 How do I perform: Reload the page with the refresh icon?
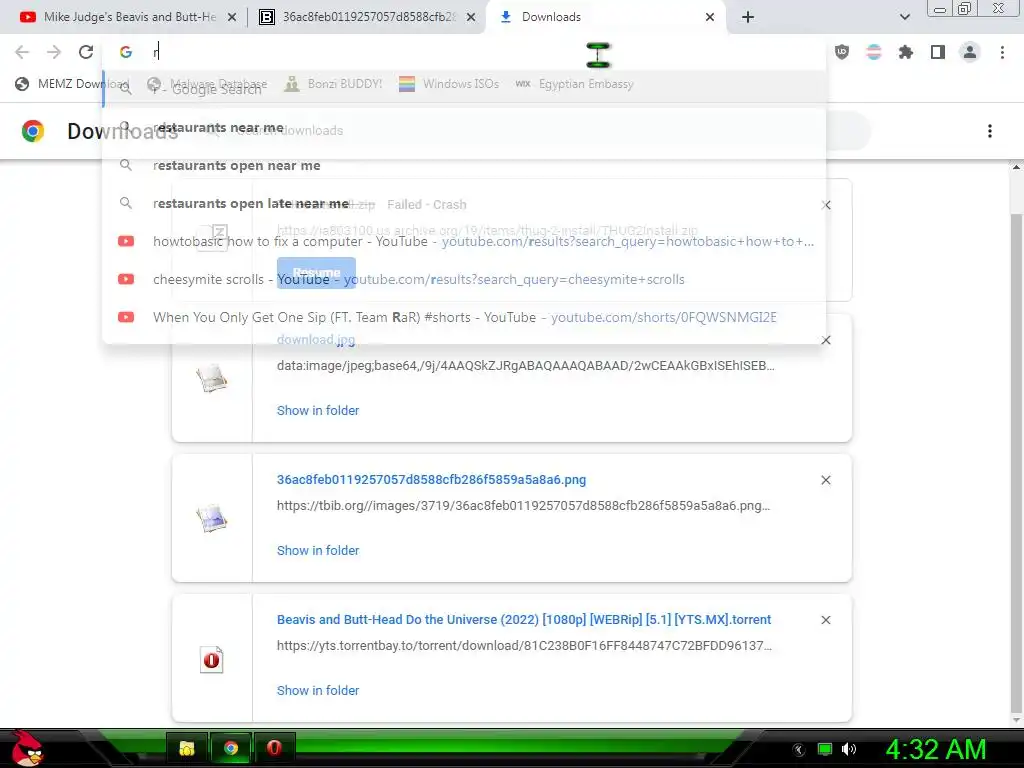coord(86,52)
